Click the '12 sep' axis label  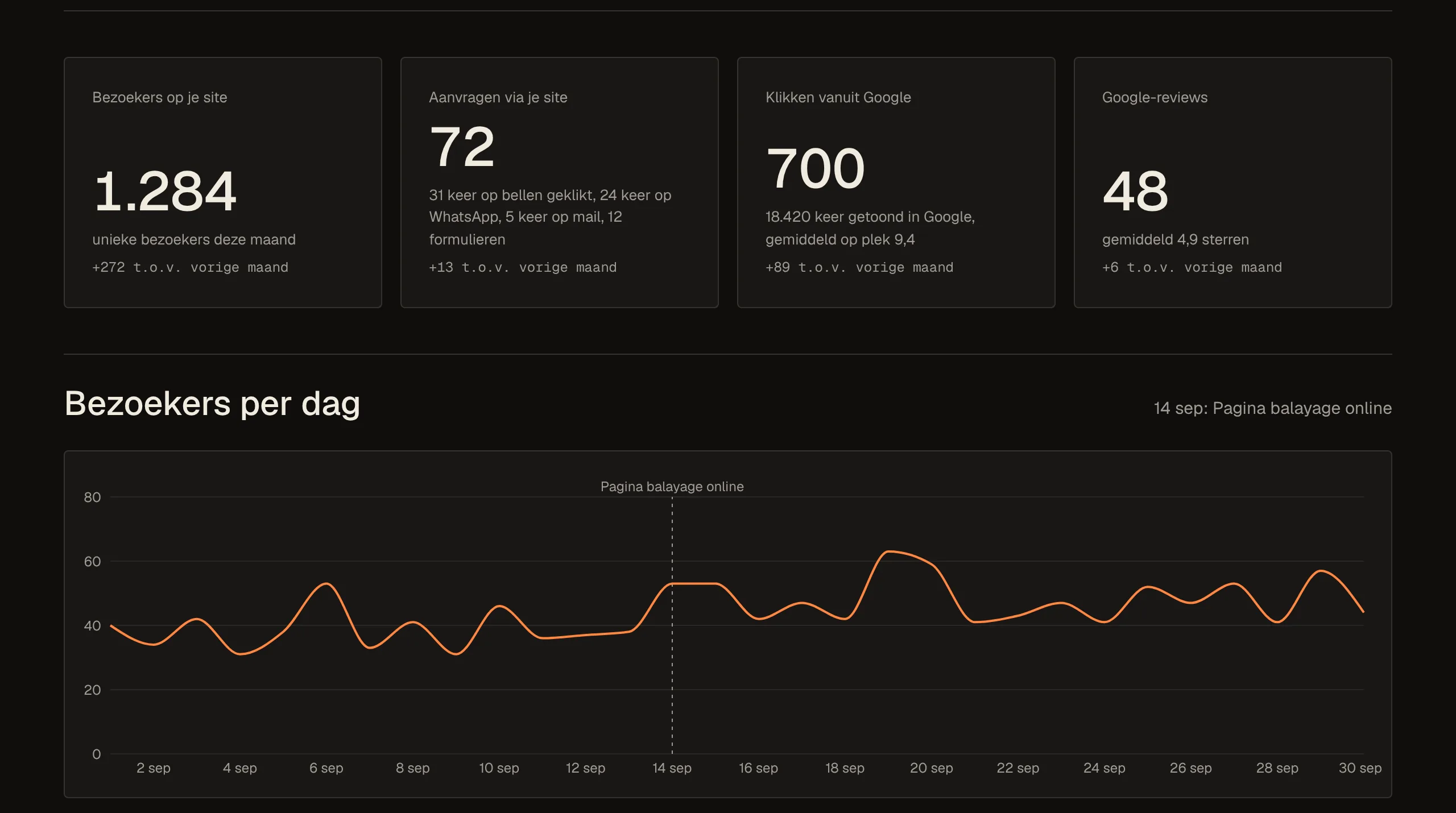(586, 768)
